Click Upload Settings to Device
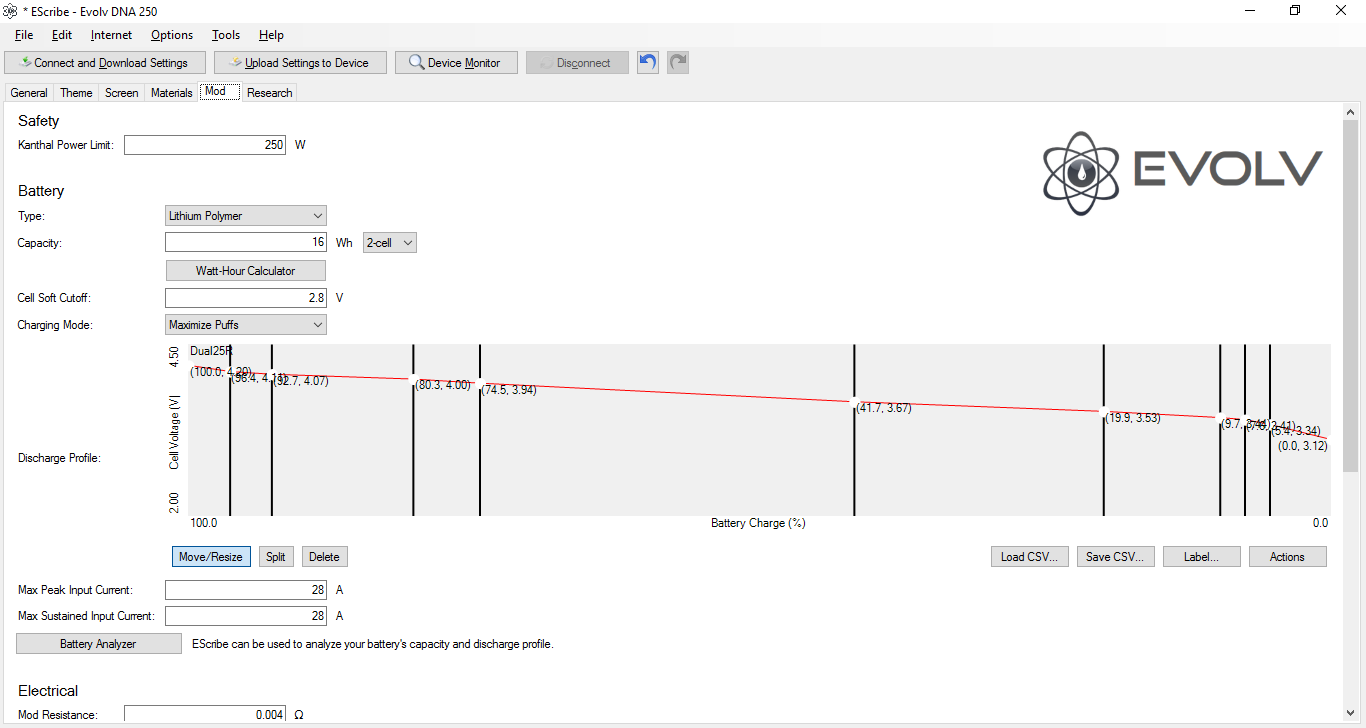 tap(299, 63)
